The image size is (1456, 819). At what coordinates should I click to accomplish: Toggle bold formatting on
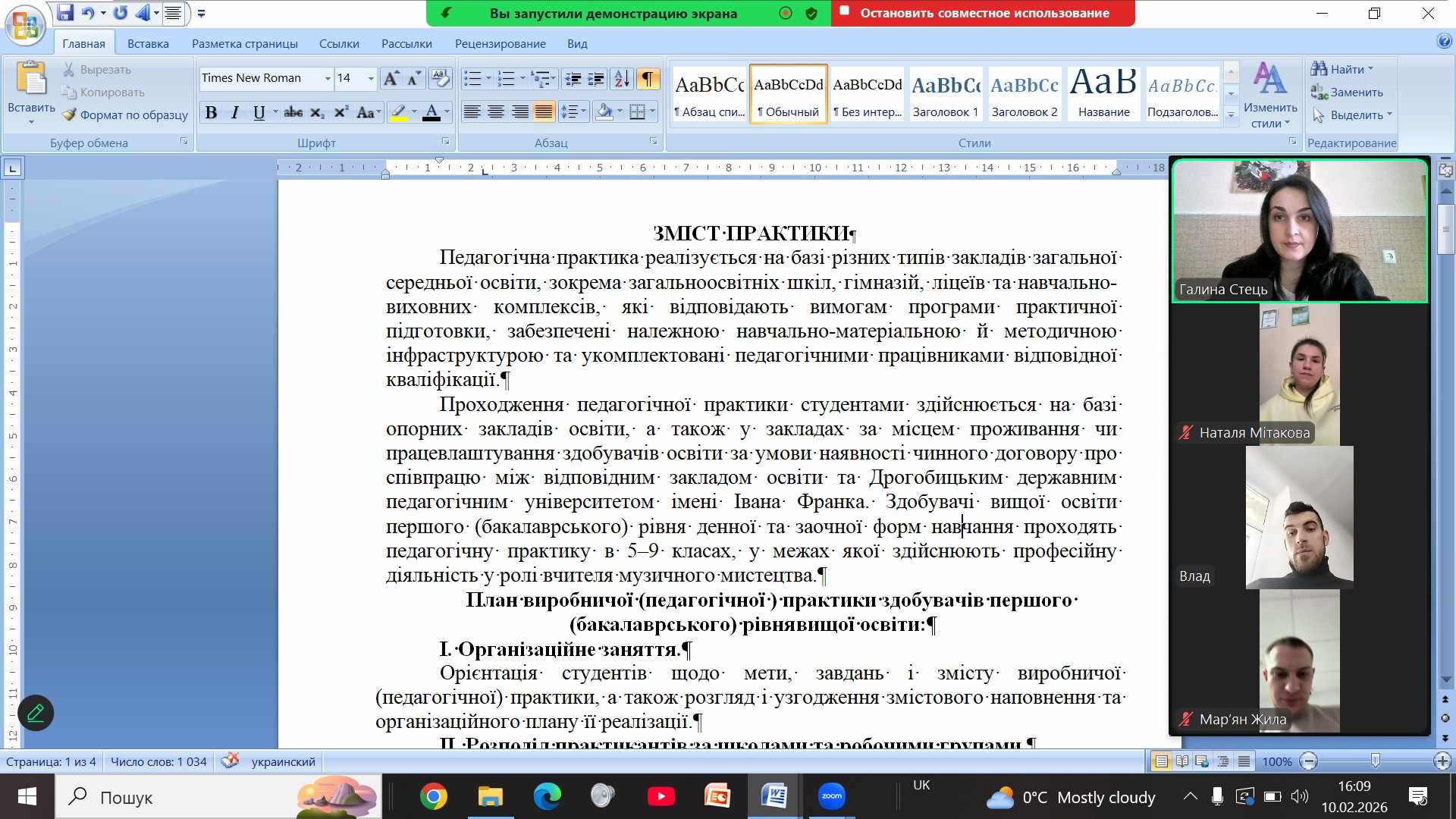click(x=211, y=112)
